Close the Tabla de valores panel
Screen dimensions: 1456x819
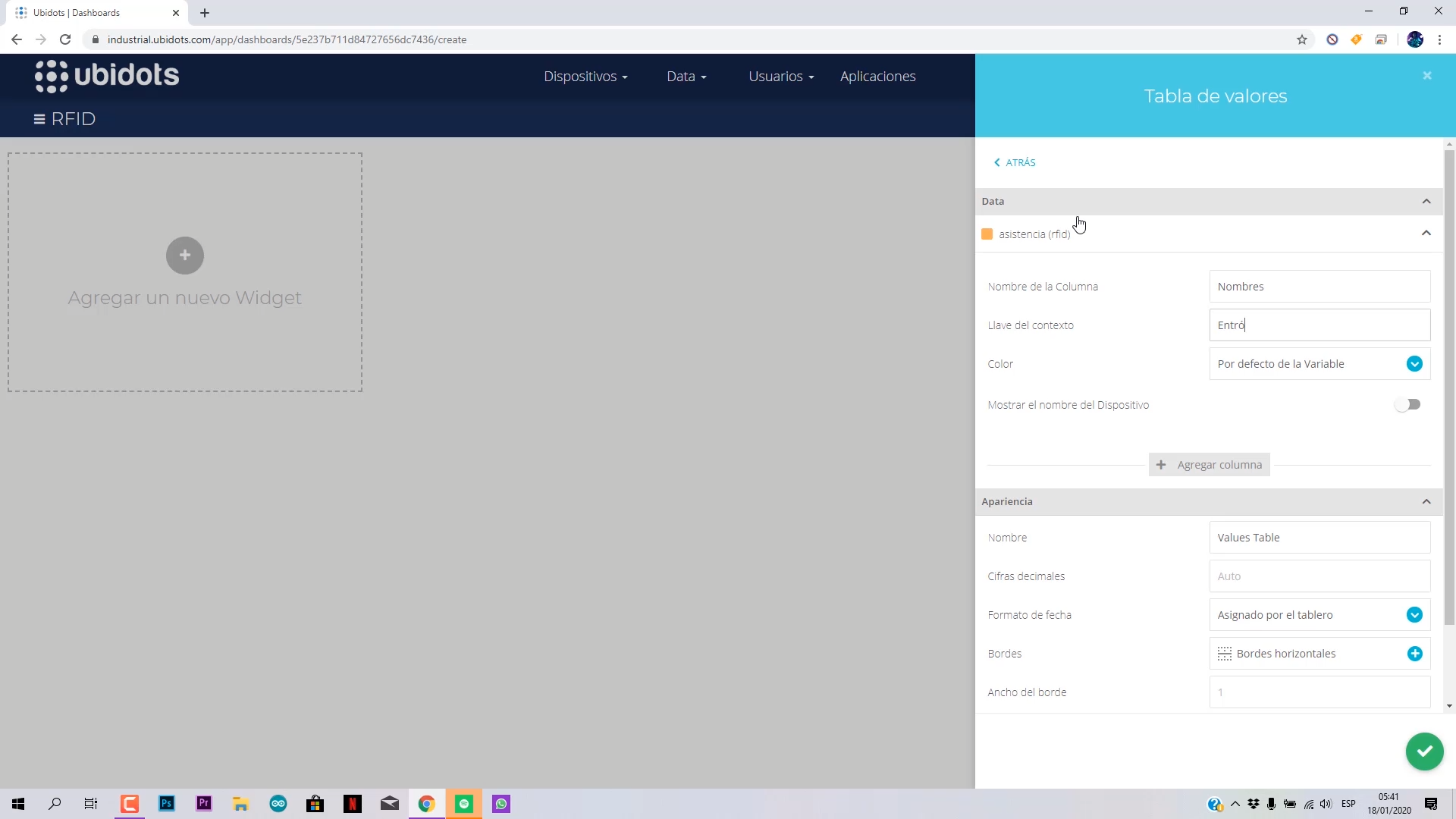click(1426, 76)
